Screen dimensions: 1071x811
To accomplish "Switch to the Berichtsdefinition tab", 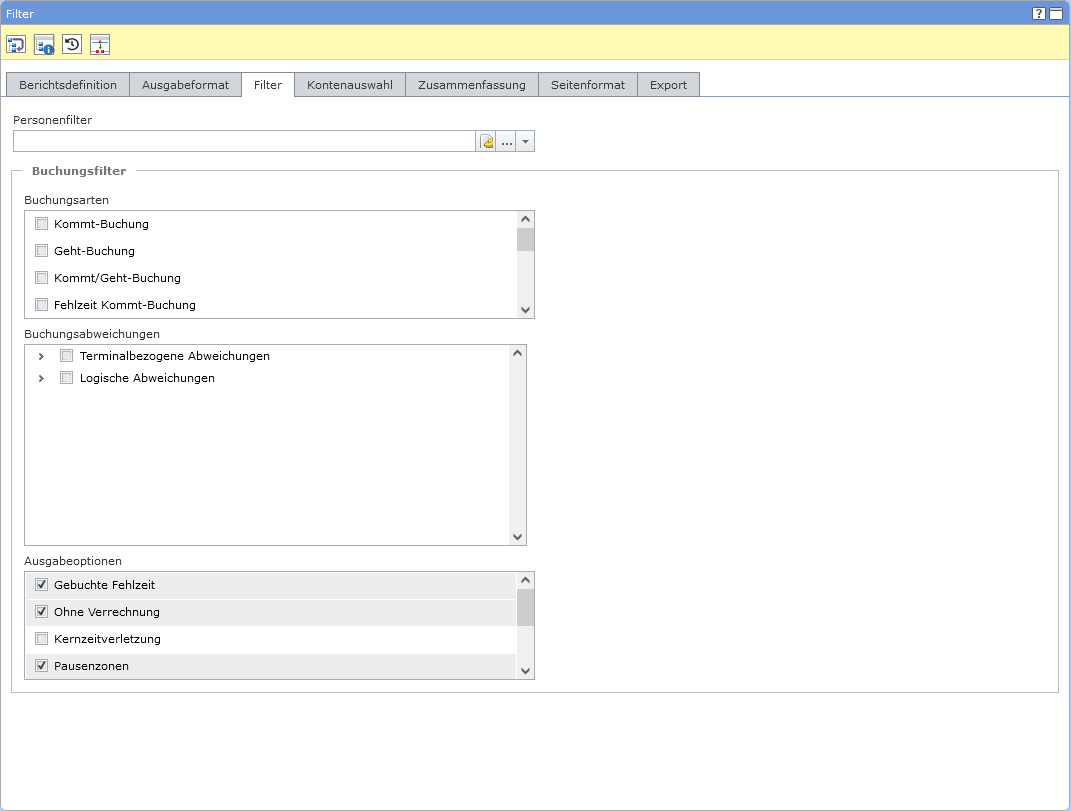I will [x=68, y=85].
